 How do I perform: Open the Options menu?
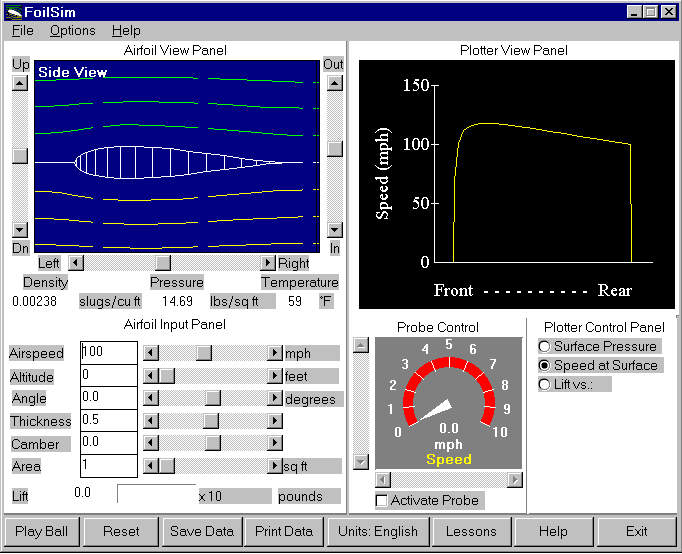72,31
